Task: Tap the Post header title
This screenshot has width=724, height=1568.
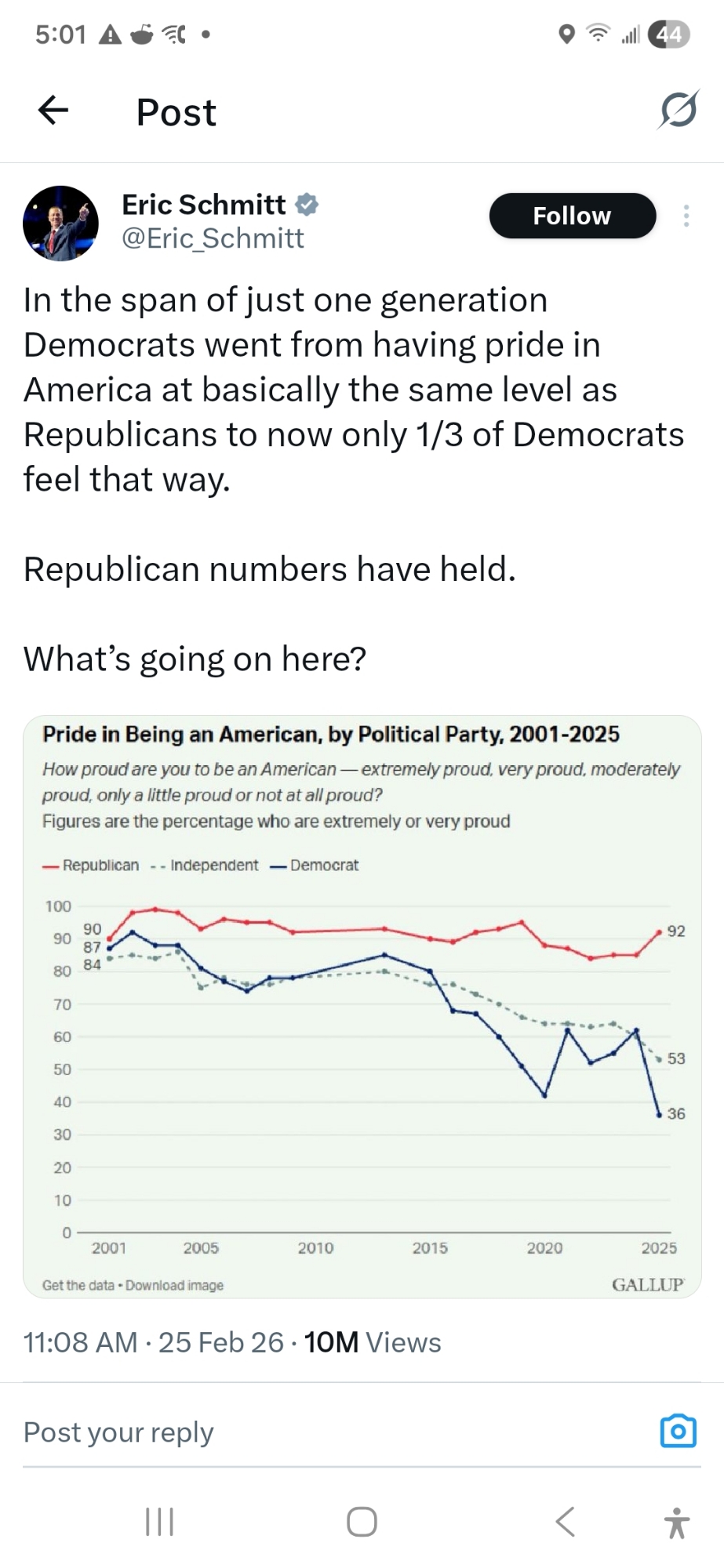Action: click(176, 112)
